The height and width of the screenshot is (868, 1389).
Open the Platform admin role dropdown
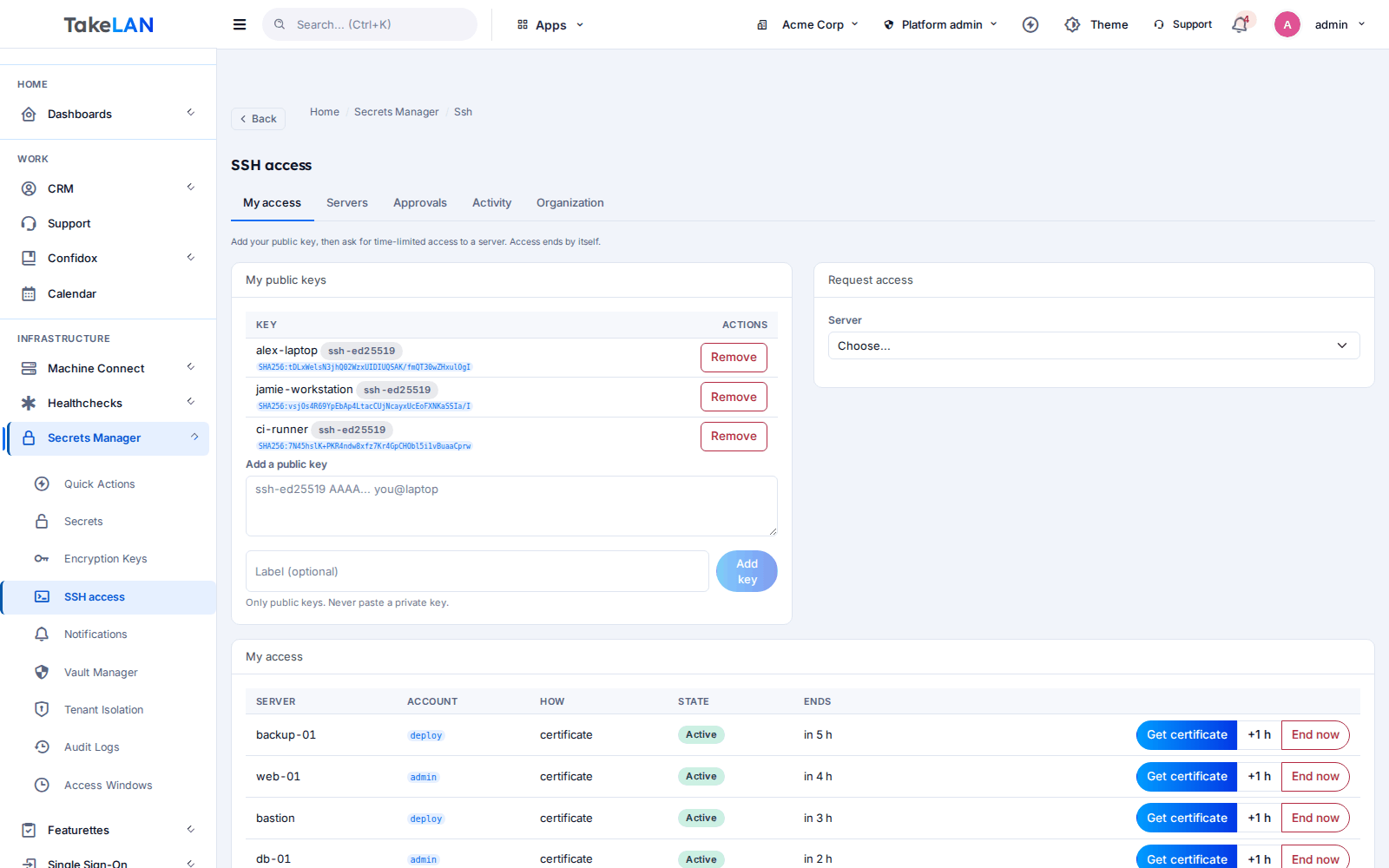[940, 24]
